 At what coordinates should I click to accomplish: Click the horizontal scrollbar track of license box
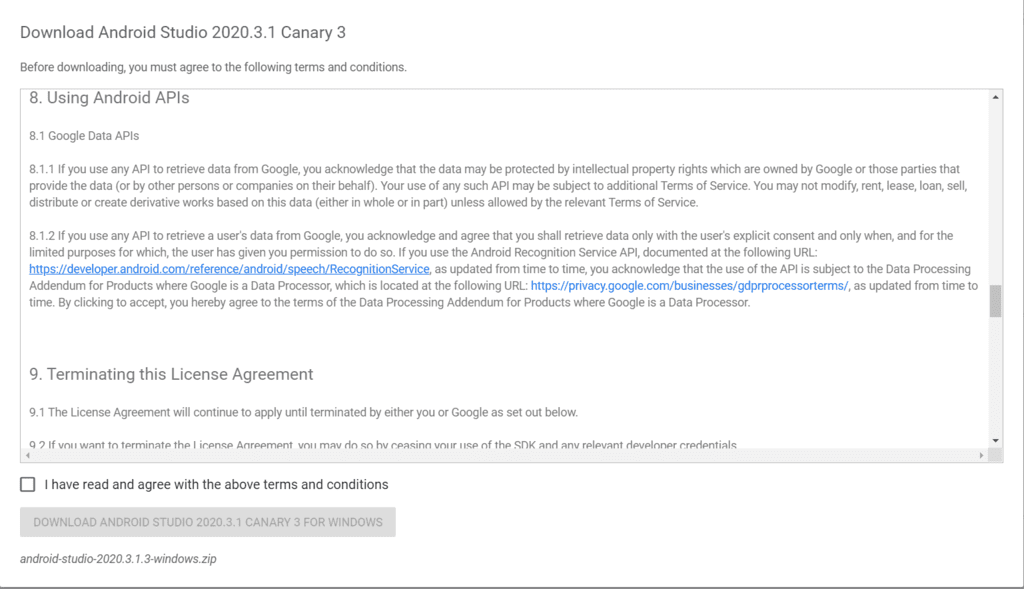(504, 455)
